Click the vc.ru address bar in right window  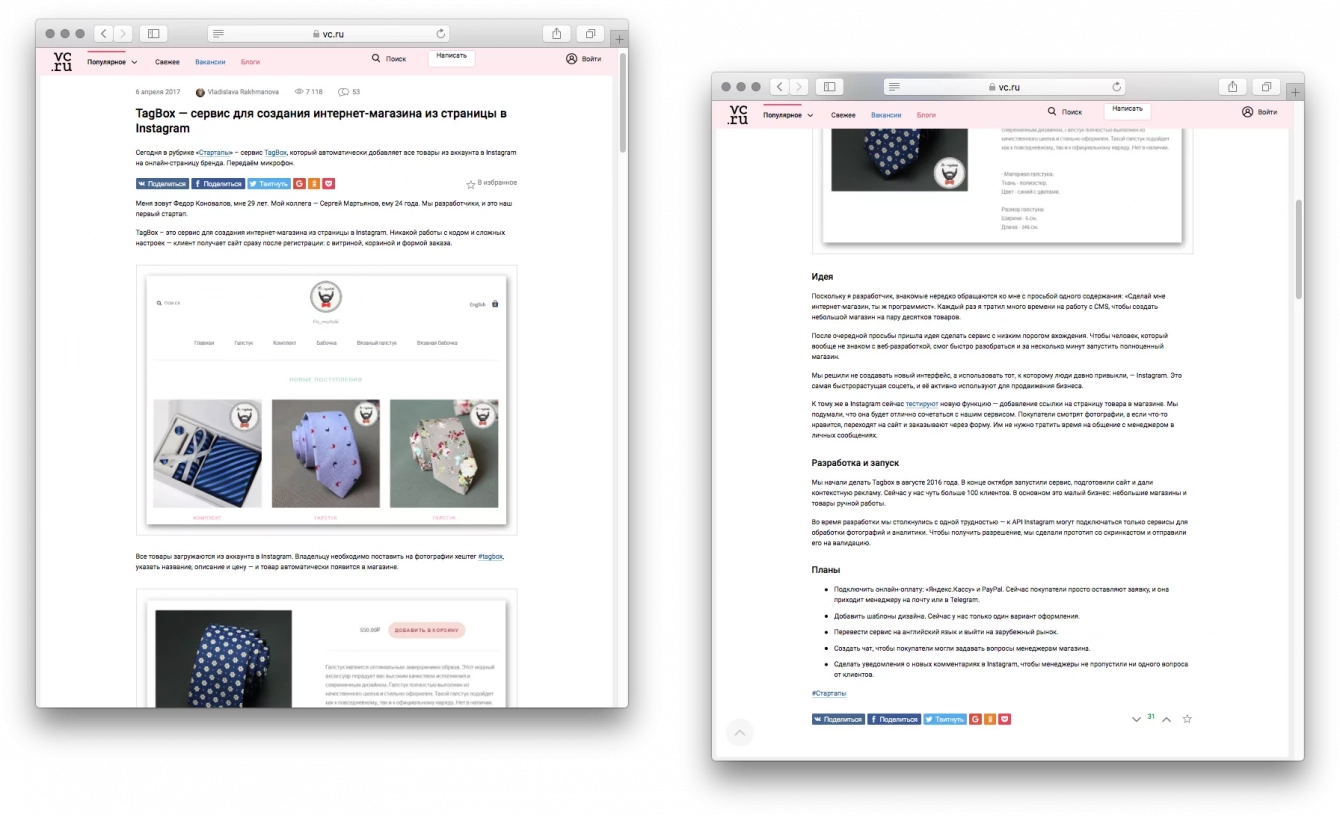tap(1005, 87)
